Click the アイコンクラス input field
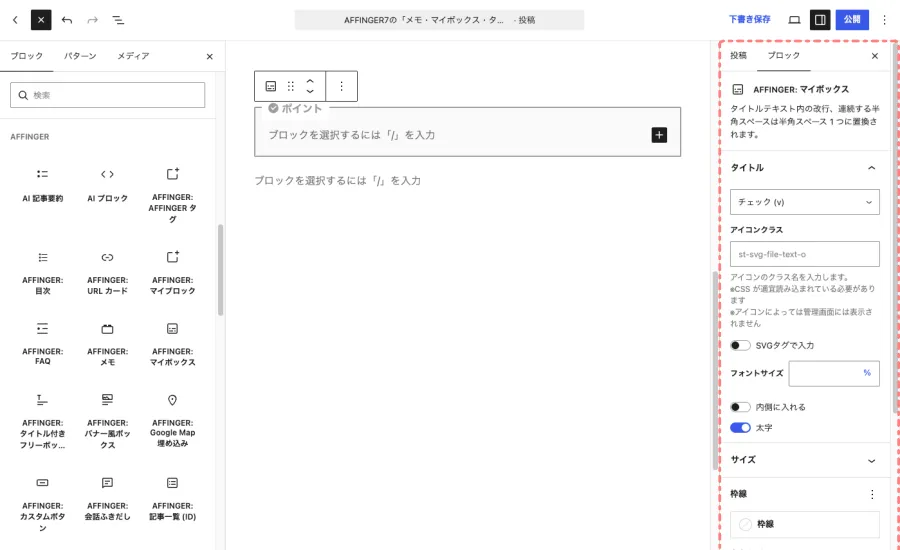This screenshot has height=550, width=900. 804,254
